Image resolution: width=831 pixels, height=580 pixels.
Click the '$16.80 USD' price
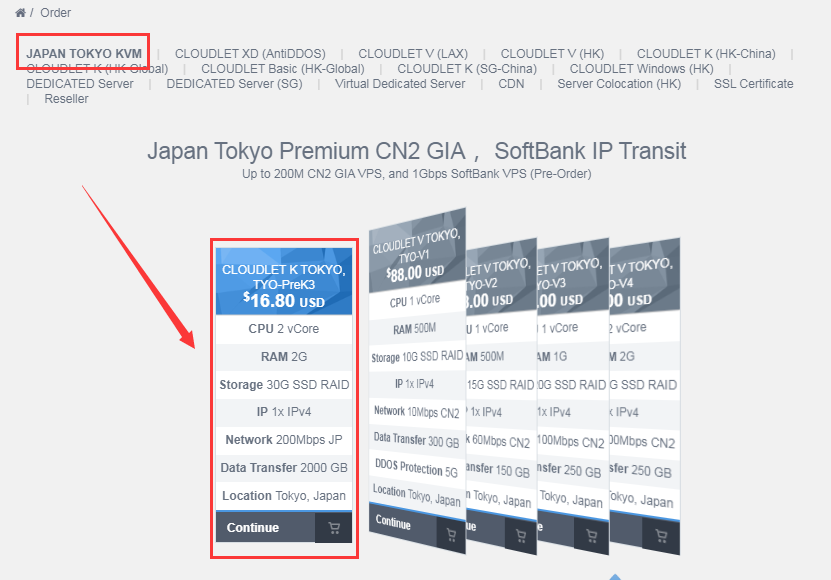(284, 301)
